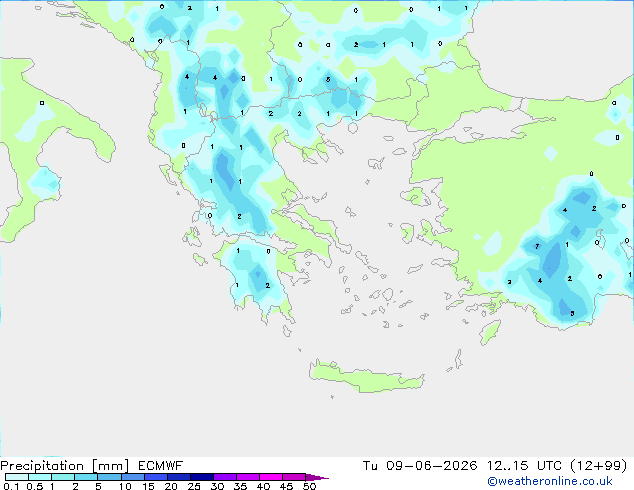Click the above-50 mm legend arrow tip

[x=318, y=477]
